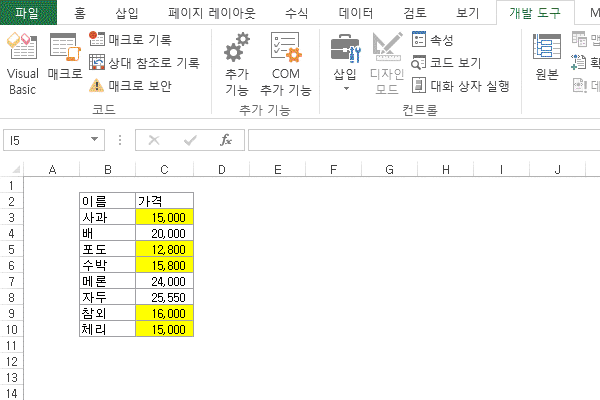
Task: Select row 1 header
Action: click(x=11, y=186)
